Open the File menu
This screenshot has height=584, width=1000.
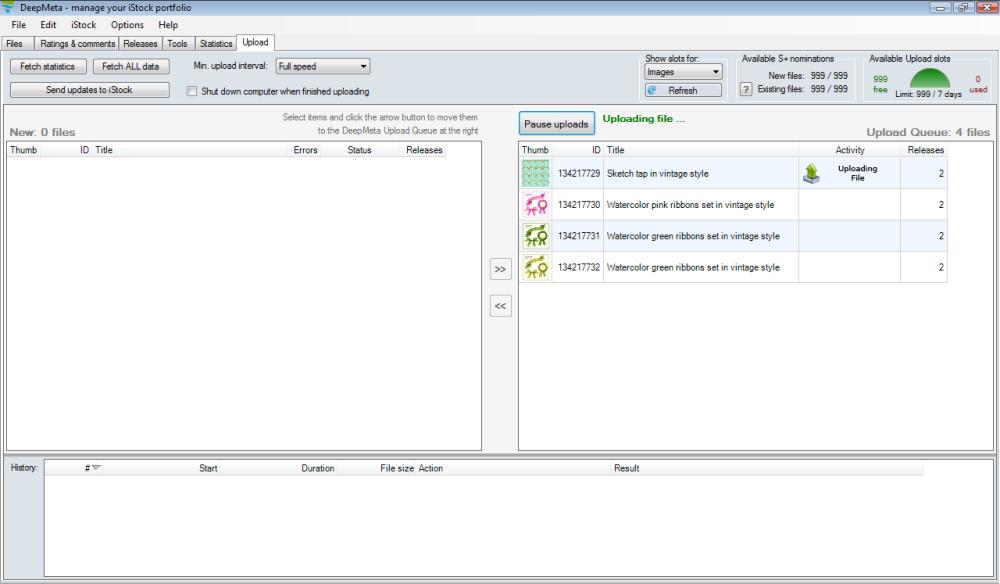click(18, 25)
